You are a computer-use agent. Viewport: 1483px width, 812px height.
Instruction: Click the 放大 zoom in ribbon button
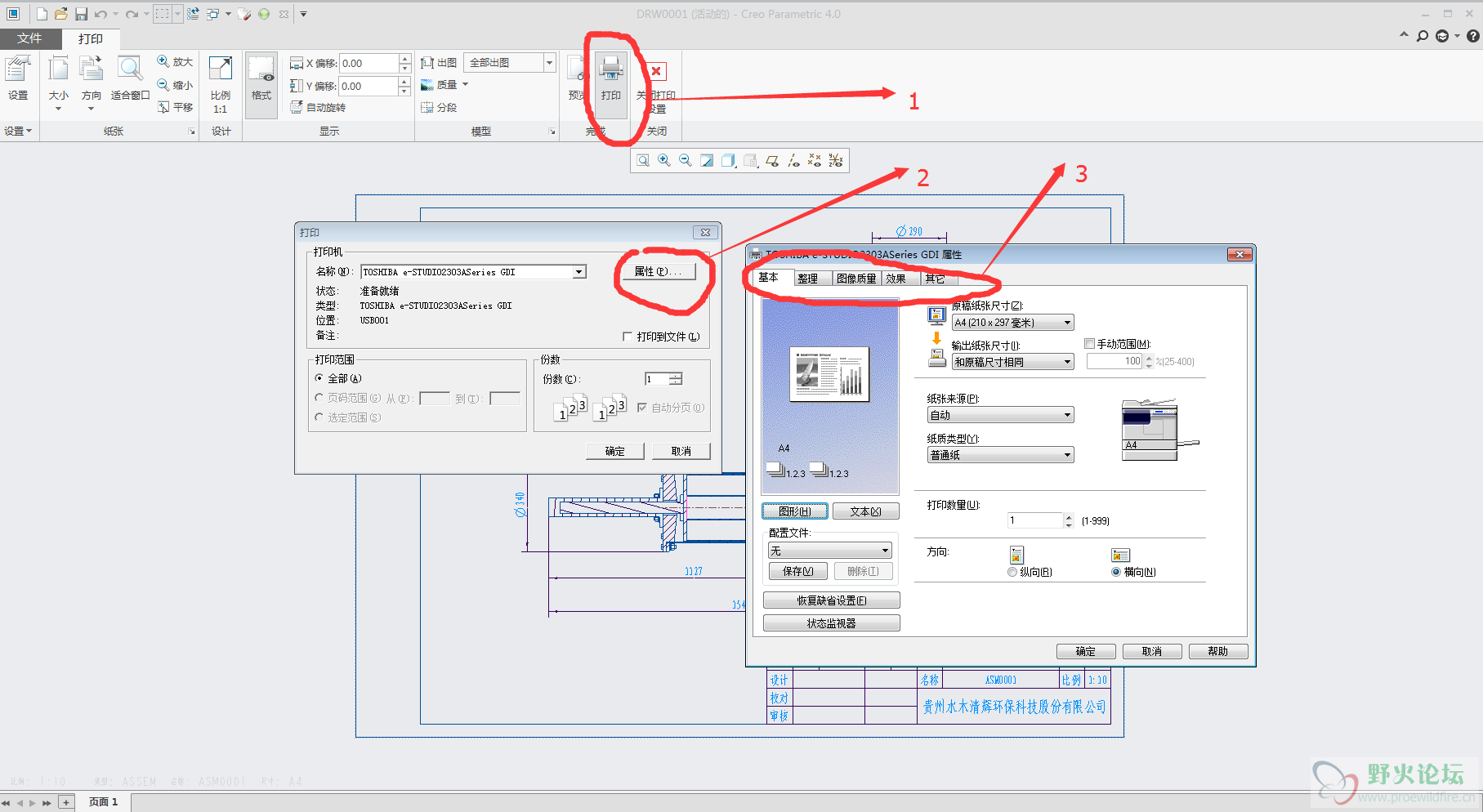point(175,62)
